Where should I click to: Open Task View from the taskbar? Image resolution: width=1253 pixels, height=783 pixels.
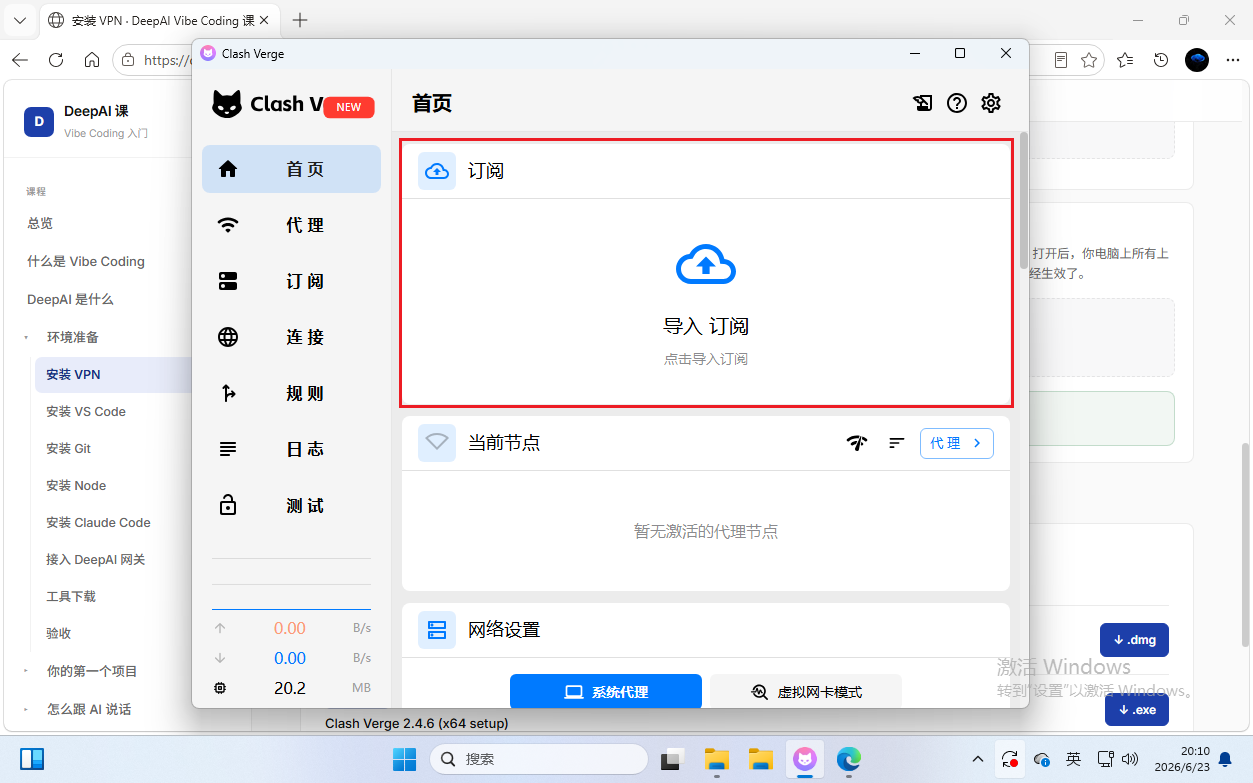tap(674, 759)
